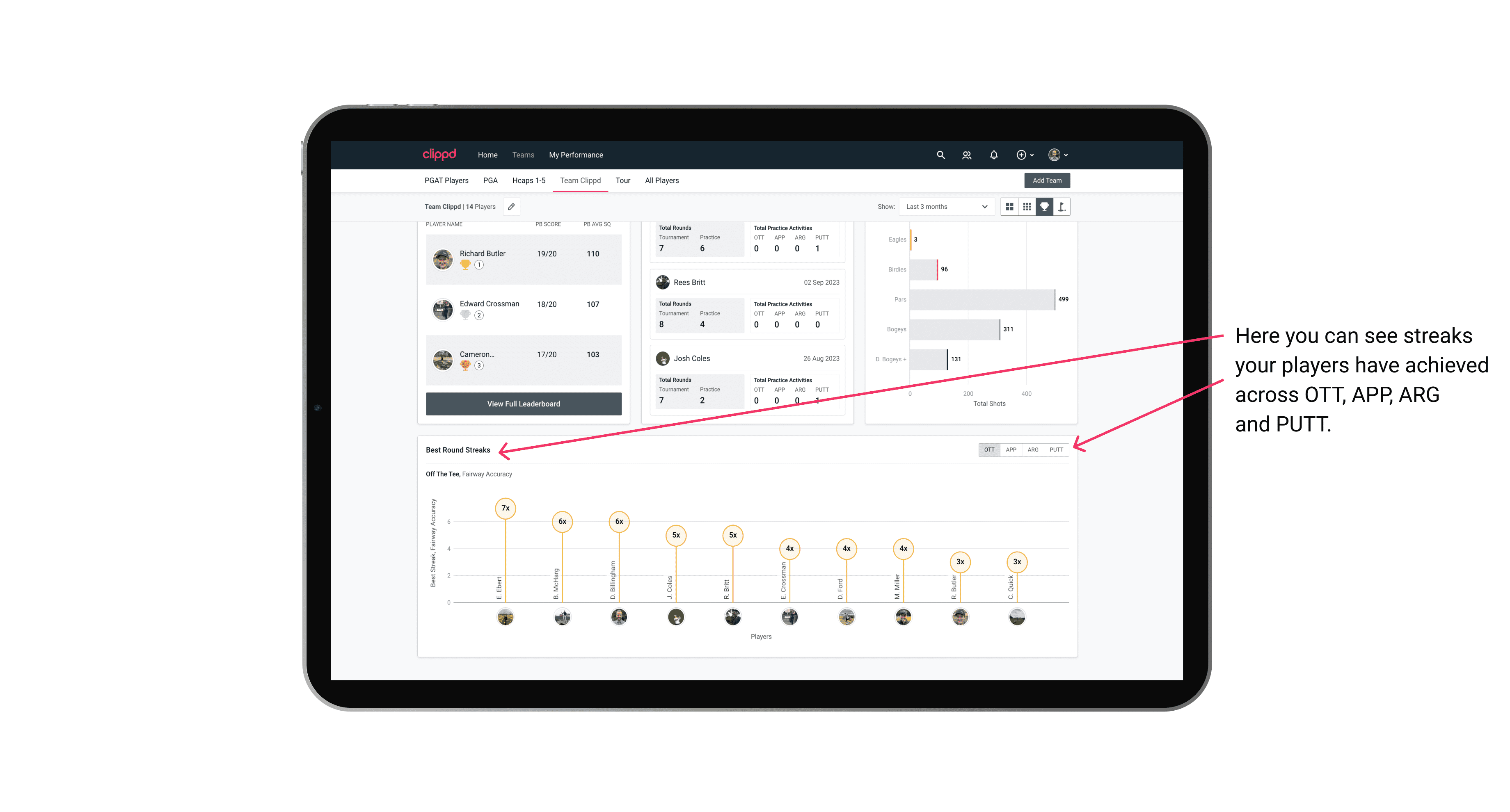The image size is (1510, 812).
Task: Click the search magnifier icon
Action: click(x=940, y=155)
